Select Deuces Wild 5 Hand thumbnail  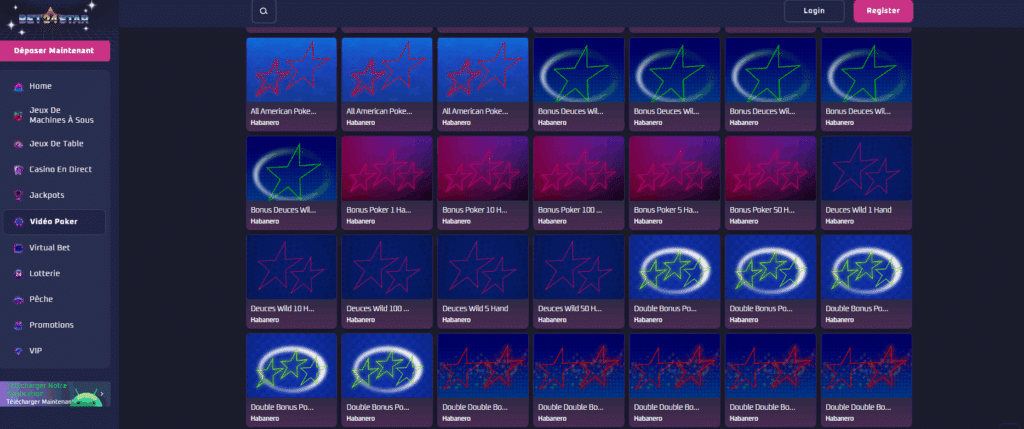click(483, 267)
